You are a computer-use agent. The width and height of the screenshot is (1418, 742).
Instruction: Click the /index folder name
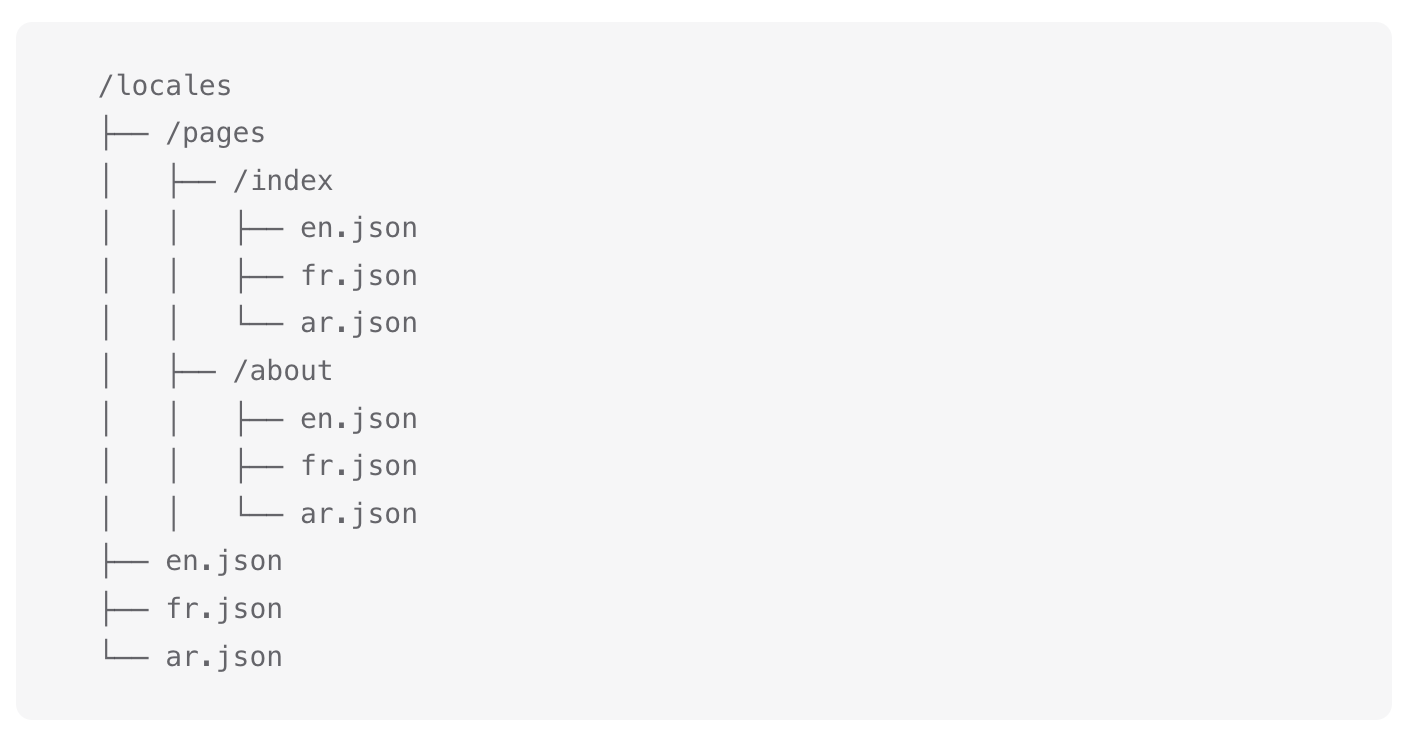[283, 181]
